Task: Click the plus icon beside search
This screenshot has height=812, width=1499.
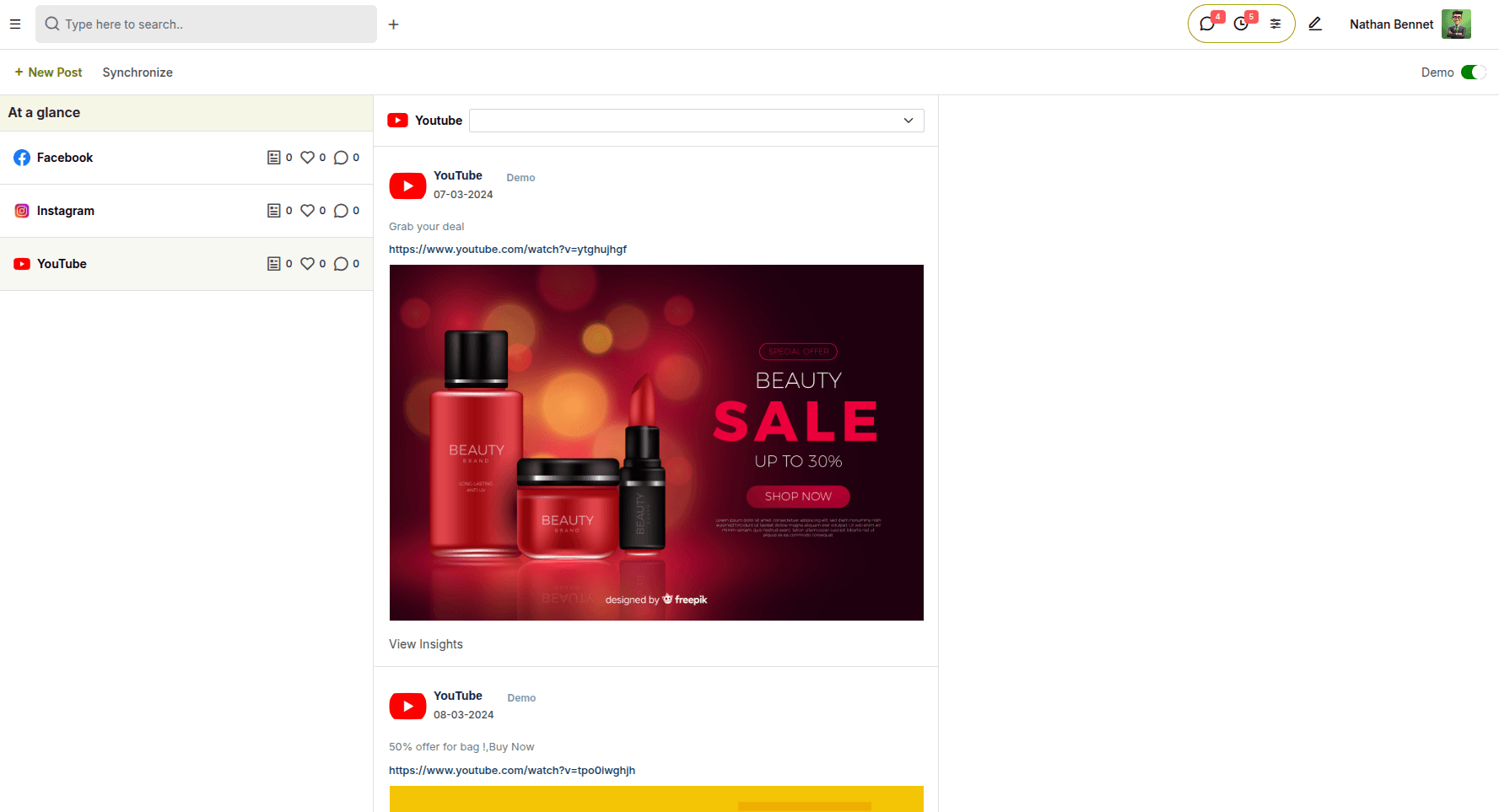Action: click(393, 24)
